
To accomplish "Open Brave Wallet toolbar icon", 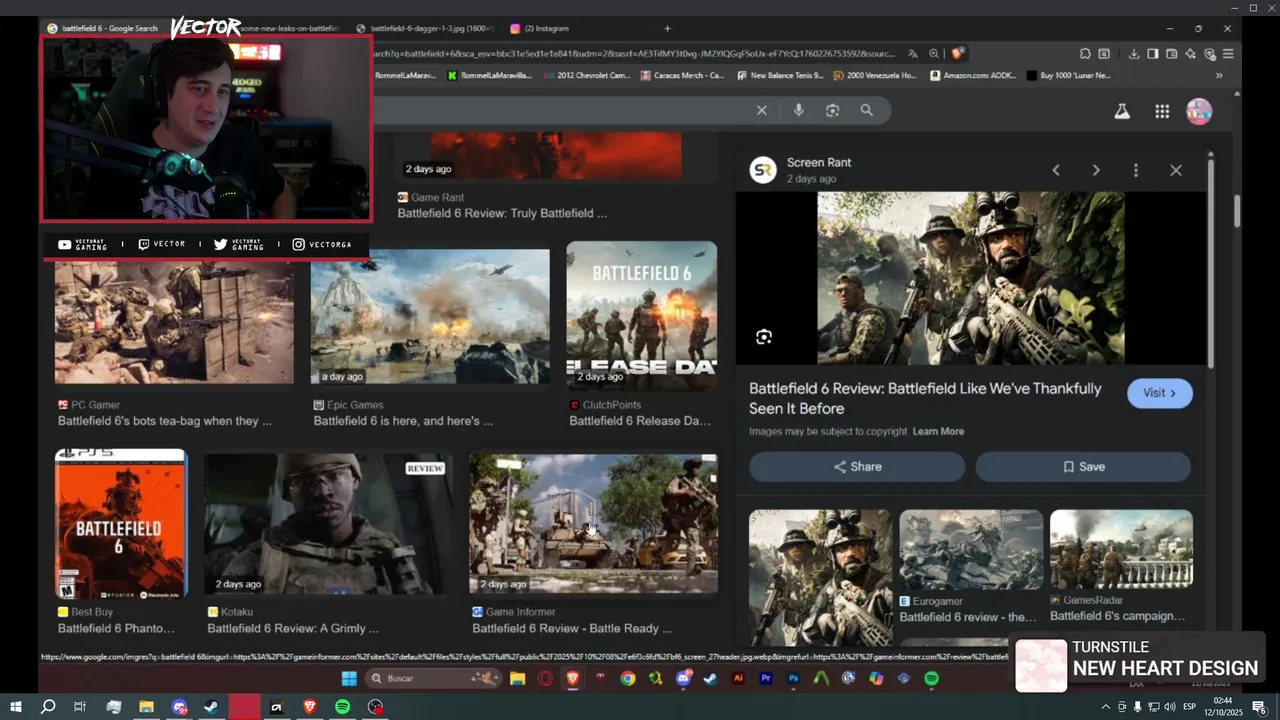I will (x=1172, y=54).
